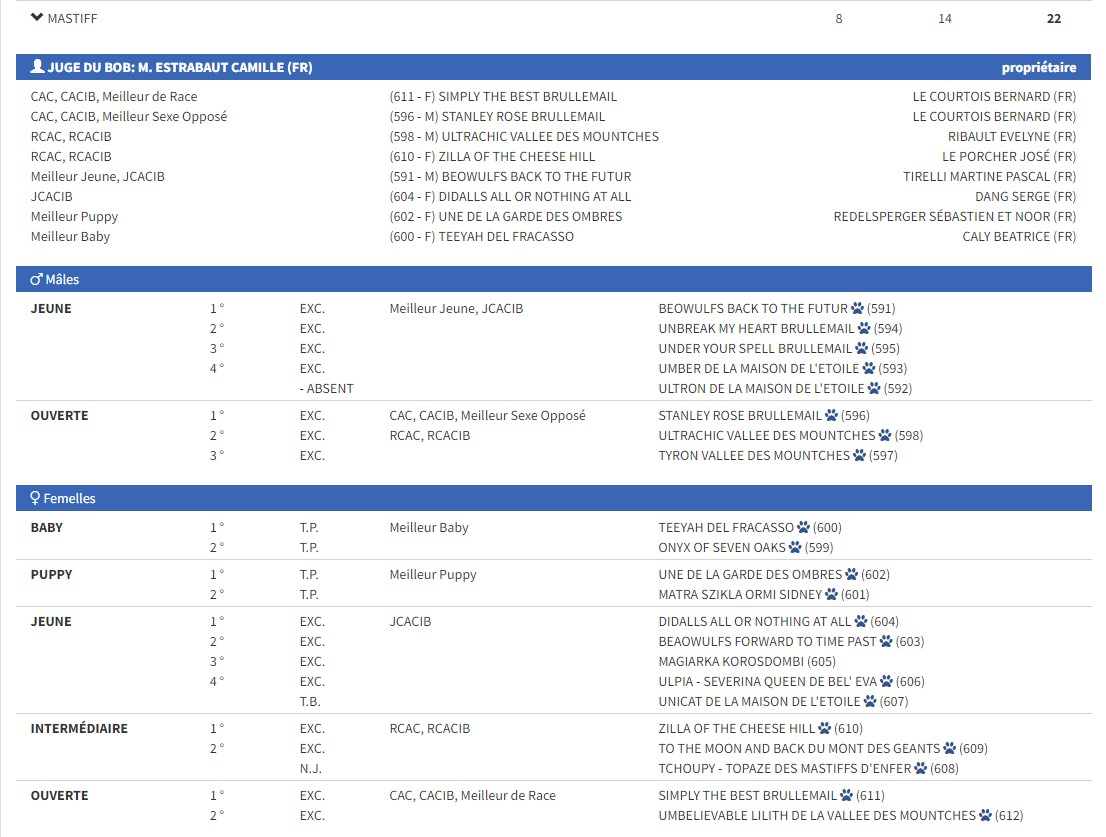Click 'Meilleur Puppy' award in PUPPY class row
This screenshot has height=837, width=1106.
coord(433,575)
